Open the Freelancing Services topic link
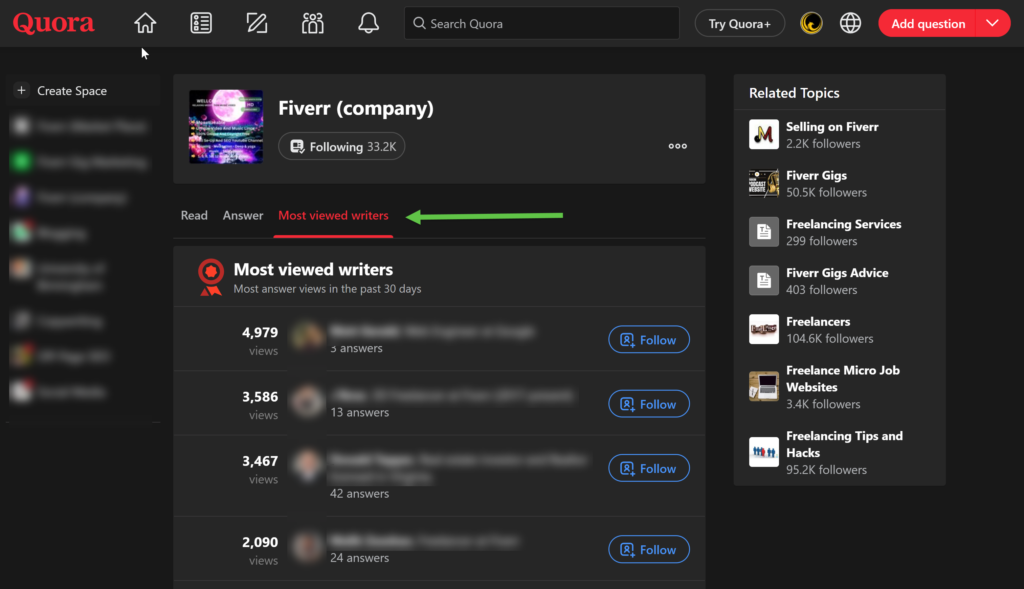1024x589 pixels. (844, 224)
